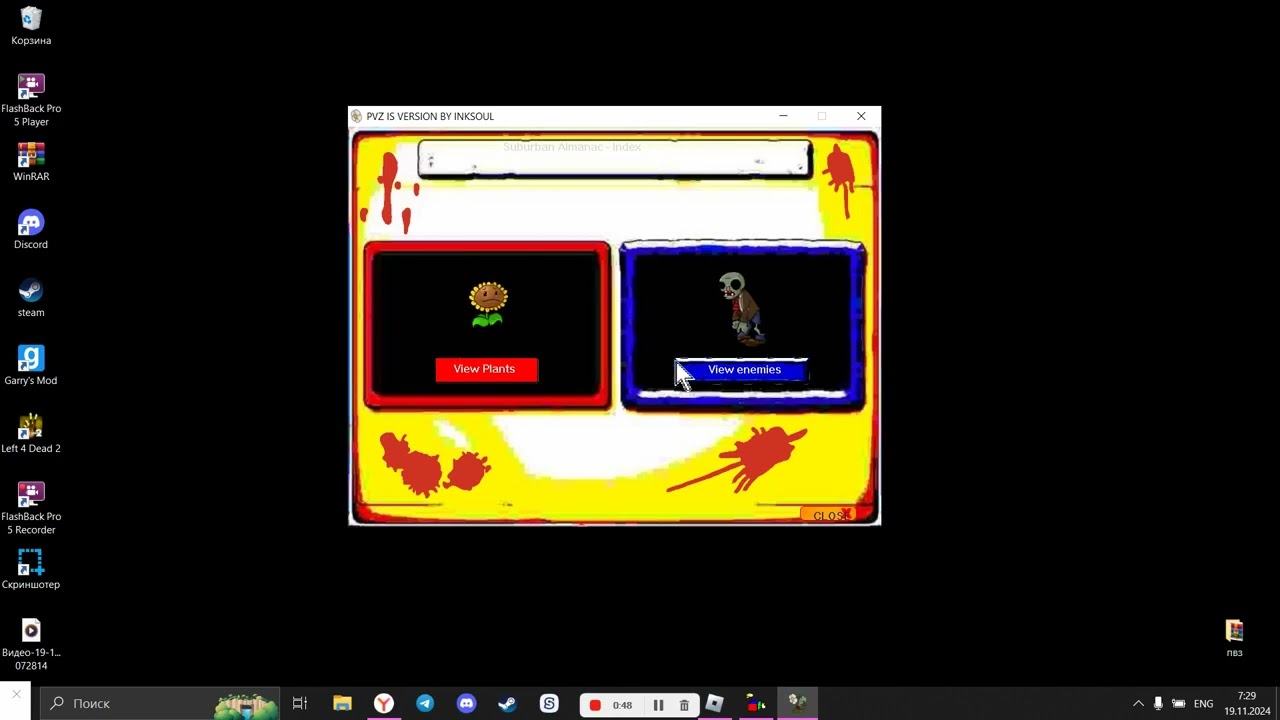This screenshot has height=720, width=1280.
Task: Close the PVZ IS VERSION BY INKSOUL window
Action: point(861,116)
